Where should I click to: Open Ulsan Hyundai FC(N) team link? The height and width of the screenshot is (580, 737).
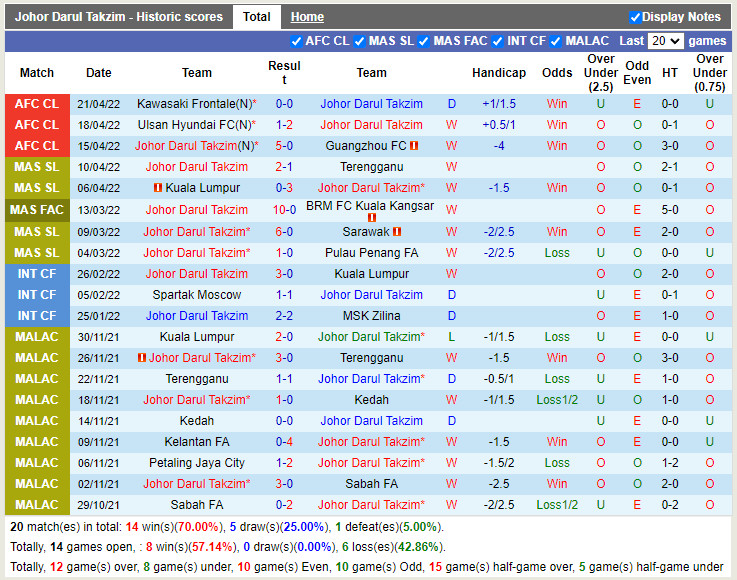coord(195,125)
